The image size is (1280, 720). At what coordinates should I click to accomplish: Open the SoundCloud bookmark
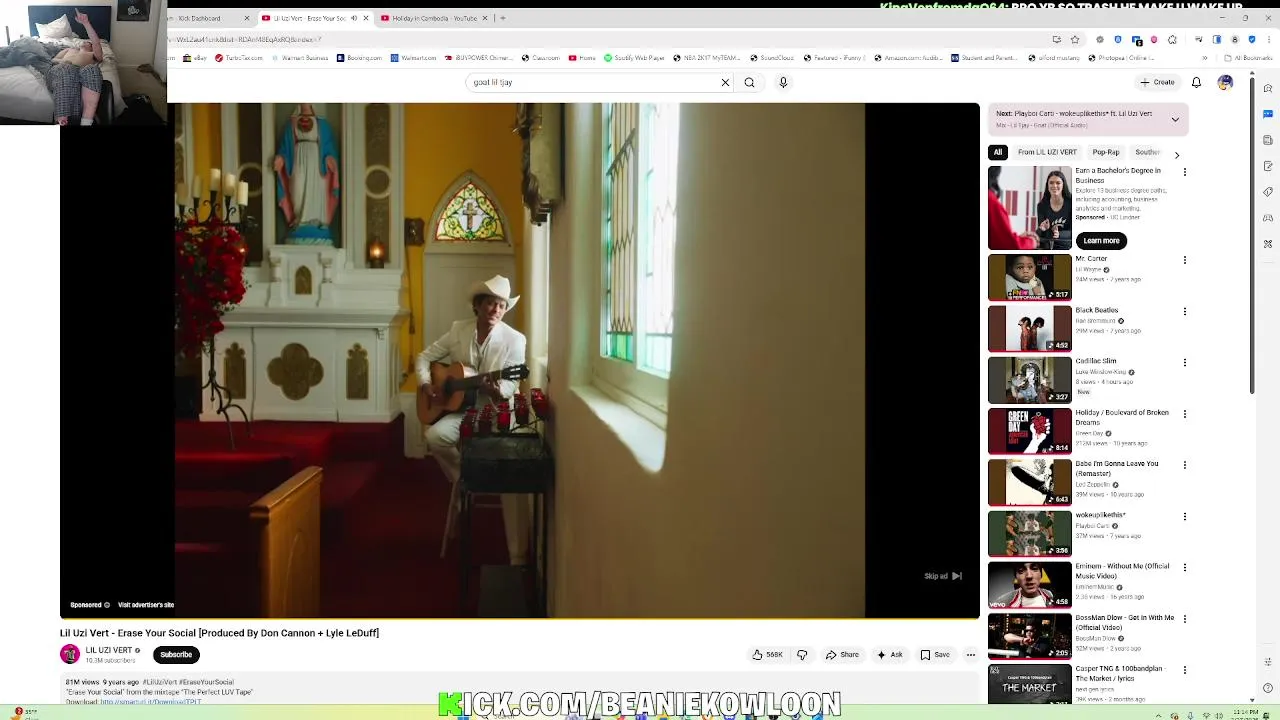(771, 58)
